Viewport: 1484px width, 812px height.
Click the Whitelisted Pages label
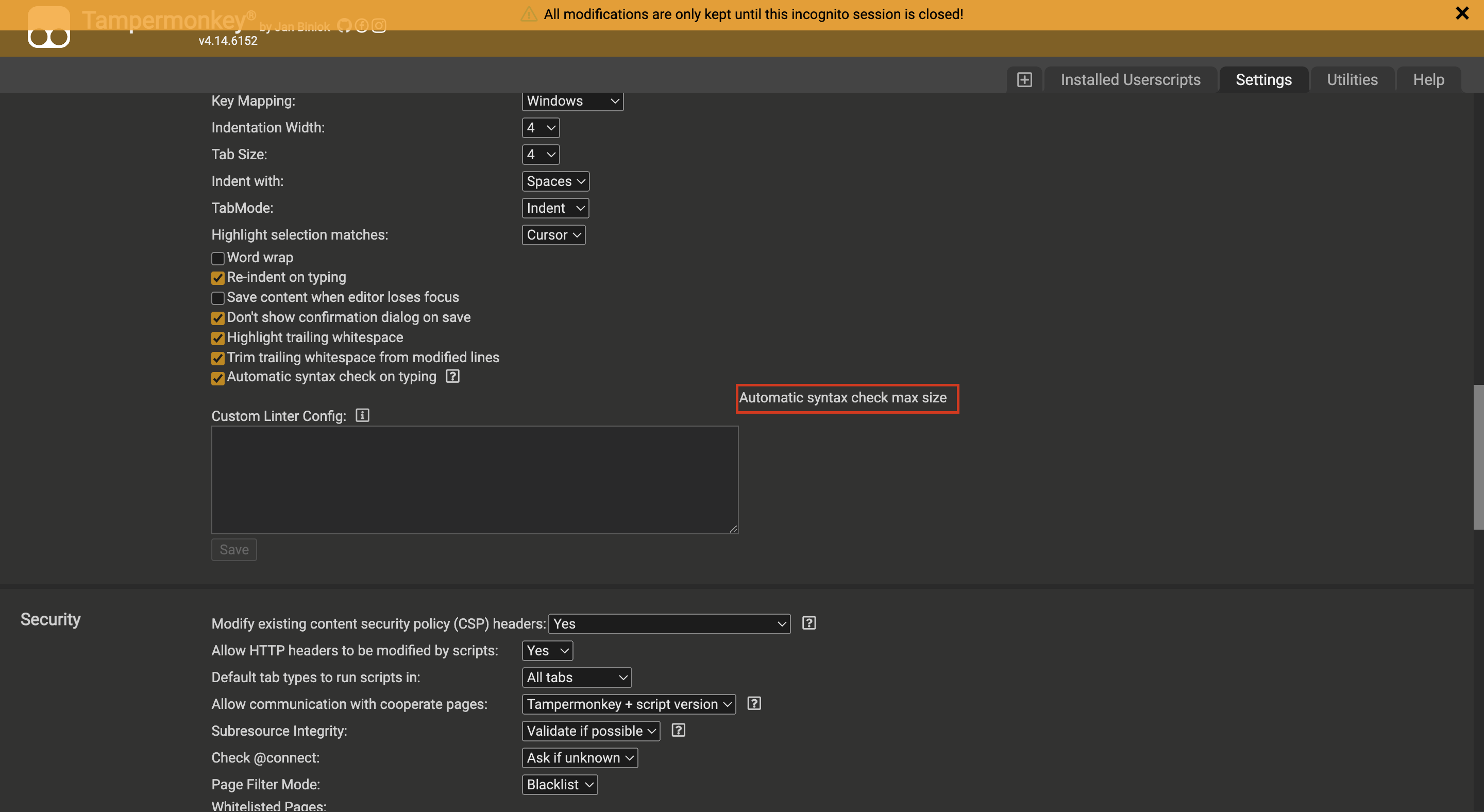point(269,806)
